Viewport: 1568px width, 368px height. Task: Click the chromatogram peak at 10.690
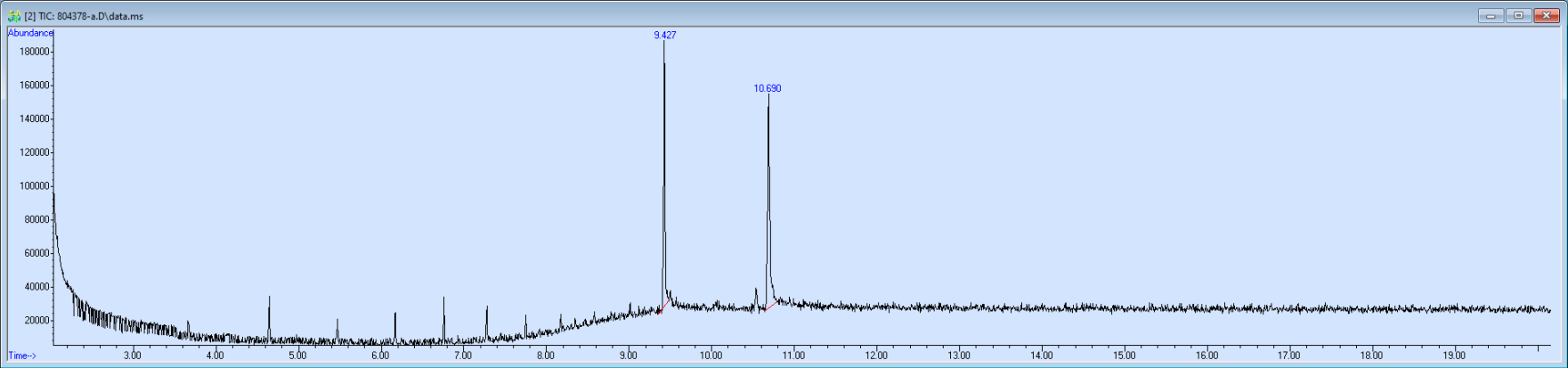click(x=768, y=200)
